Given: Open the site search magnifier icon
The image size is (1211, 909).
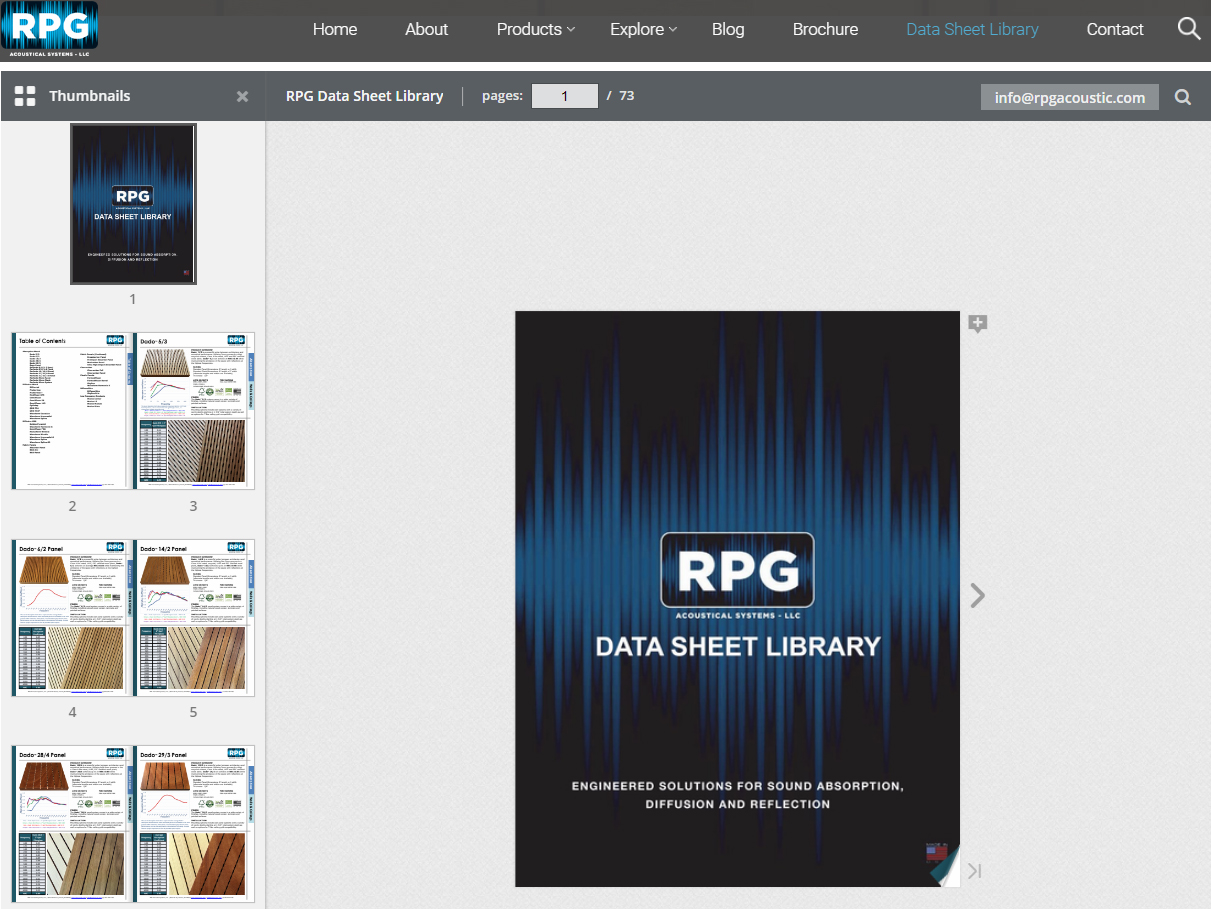Looking at the screenshot, I should 1188,29.
